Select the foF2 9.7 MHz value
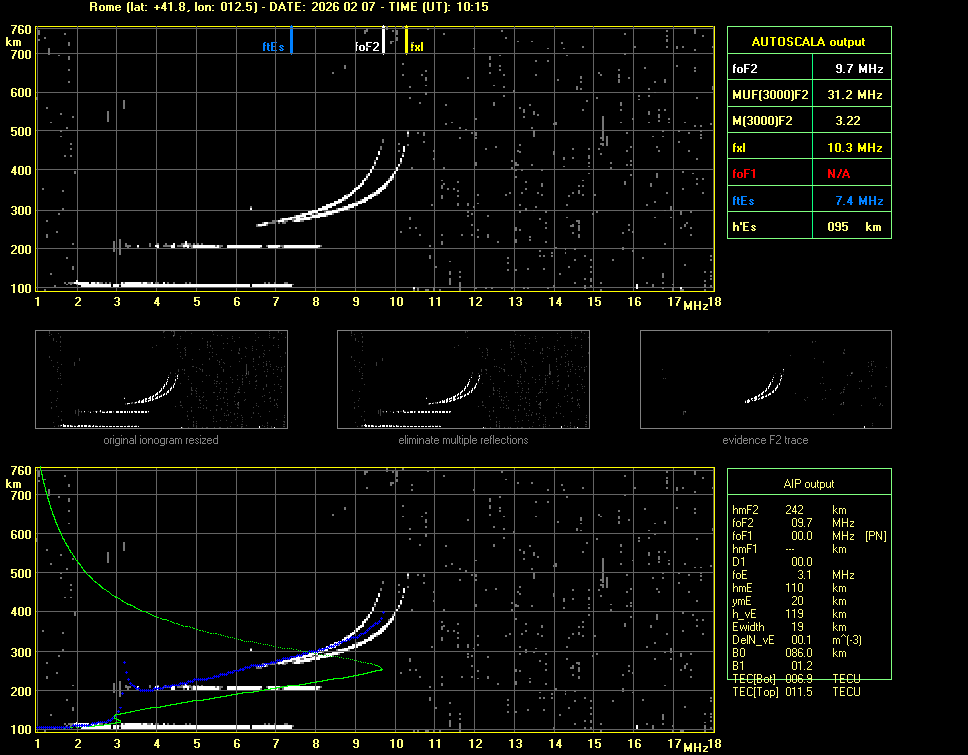Screen dimensions: 968x755 [x=859, y=69]
